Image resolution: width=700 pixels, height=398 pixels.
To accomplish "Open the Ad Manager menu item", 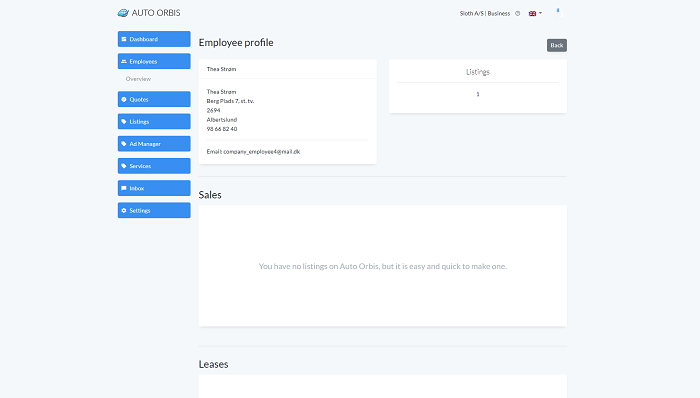I will [x=154, y=144].
